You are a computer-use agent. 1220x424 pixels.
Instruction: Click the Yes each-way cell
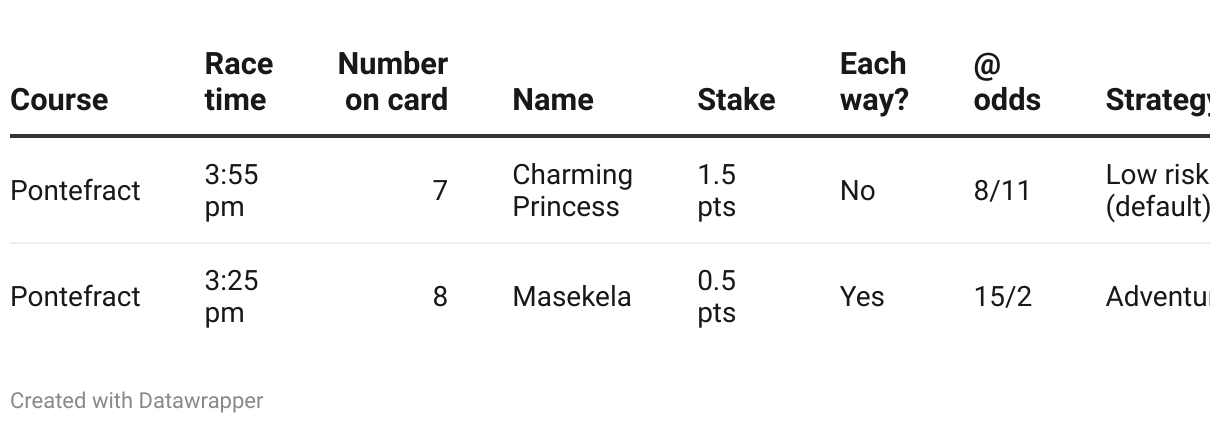tap(862, 297)
